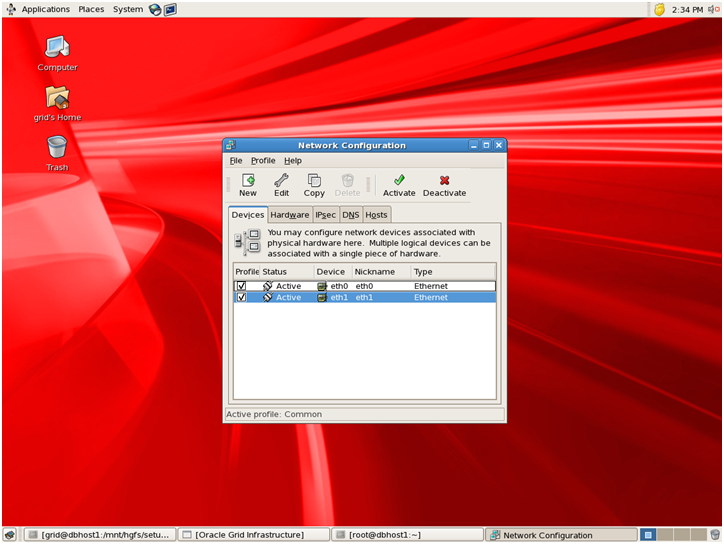Click the eth1 network card device icon
This screenshot has height=544, width=724.
click(322, 297)
